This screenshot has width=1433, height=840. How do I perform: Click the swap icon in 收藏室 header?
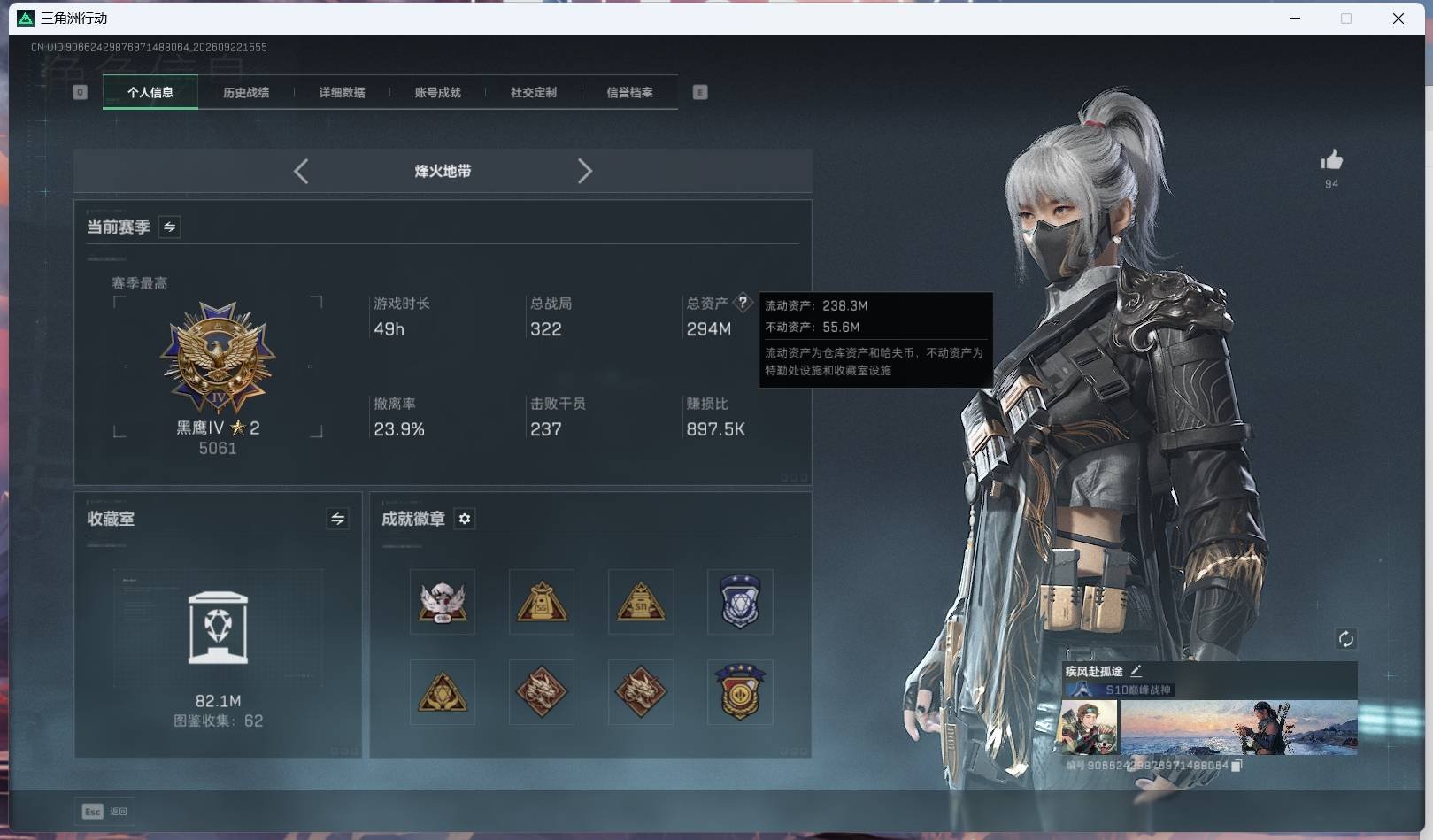[x=337, y=519]
